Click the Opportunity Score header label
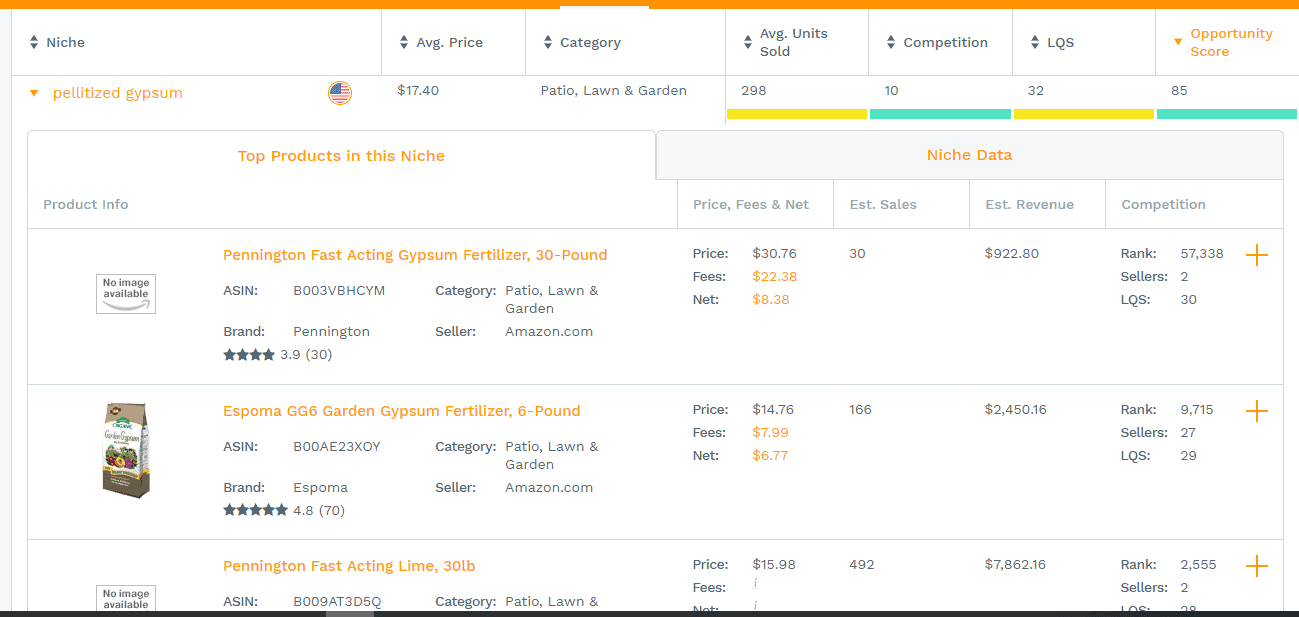Viewport: 1299px width, 617px height. pyautogui.click(x=1231, y=43)
